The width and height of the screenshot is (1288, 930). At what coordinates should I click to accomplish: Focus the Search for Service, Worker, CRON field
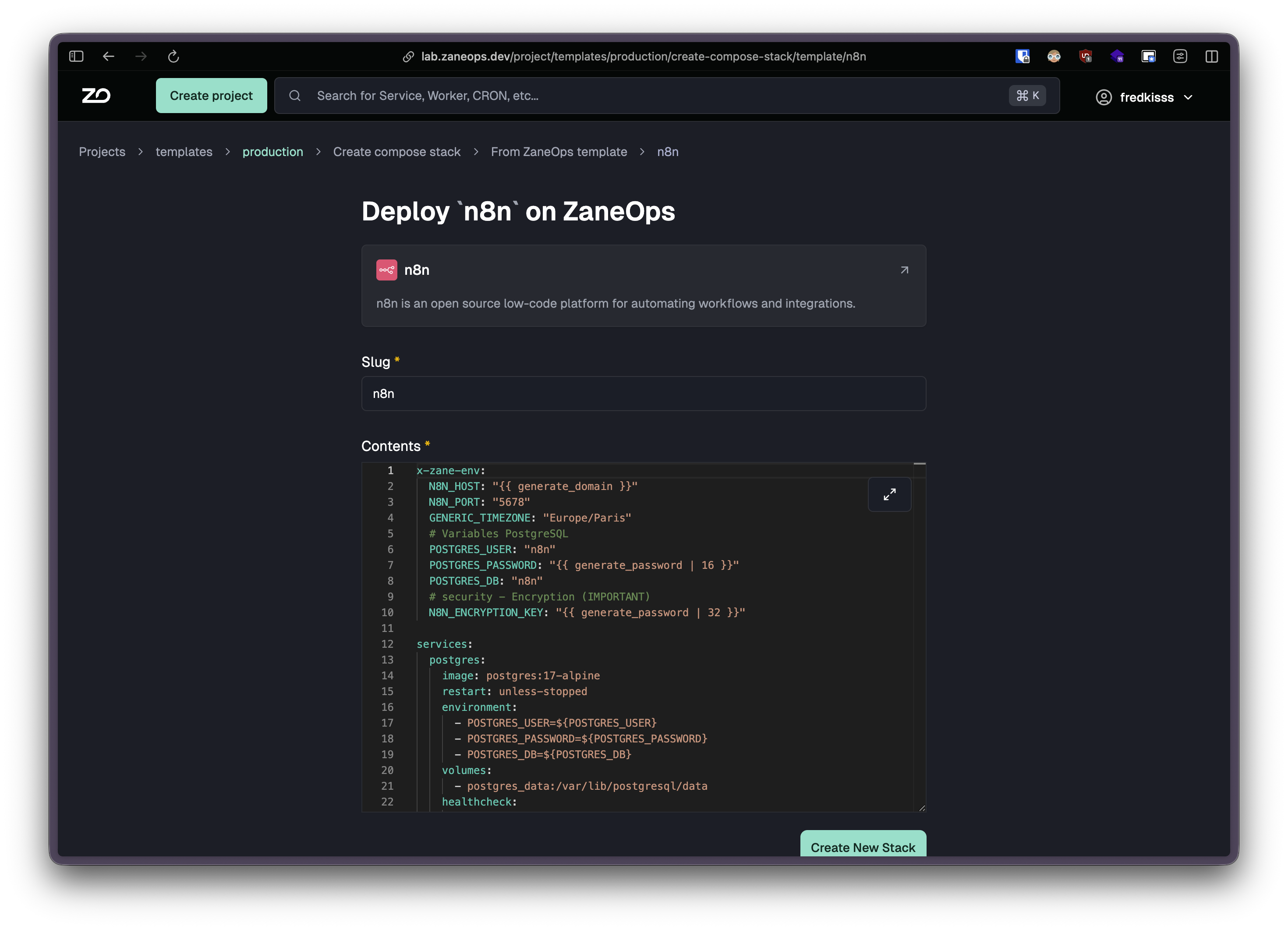tap(667, 96)
